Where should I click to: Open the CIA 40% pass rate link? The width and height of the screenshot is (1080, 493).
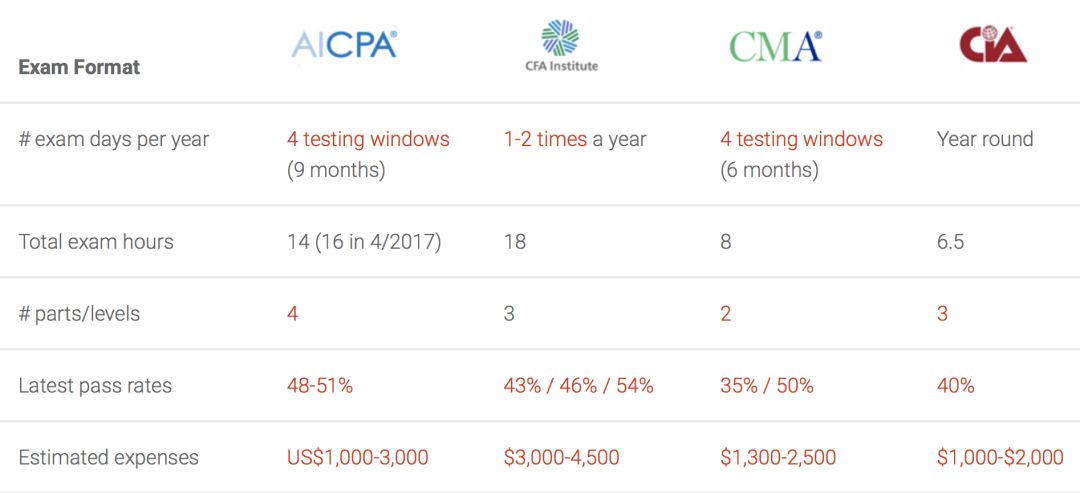tap(955, 386)
